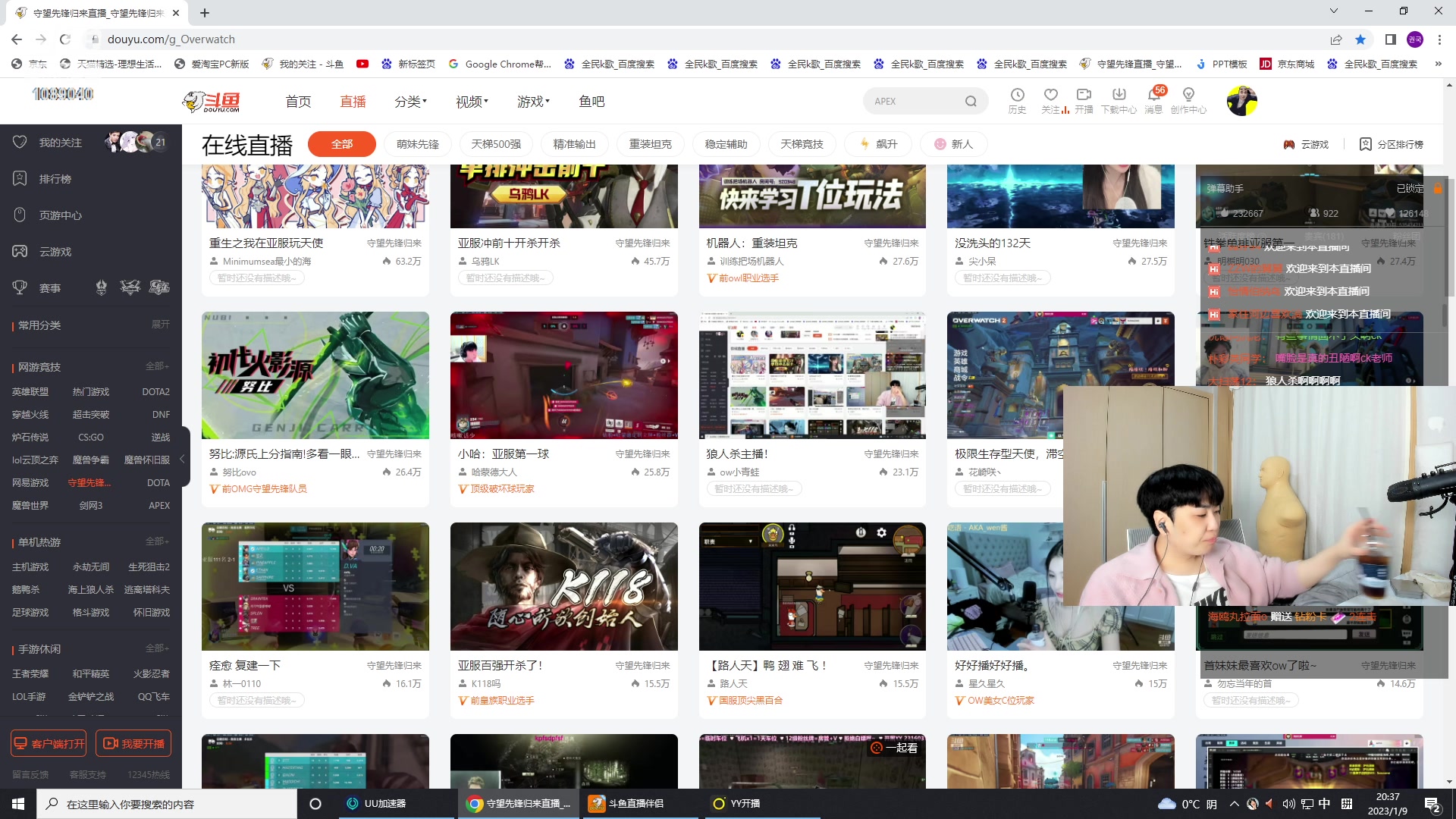Click the search magnifier icon

(x=971, y=101)
